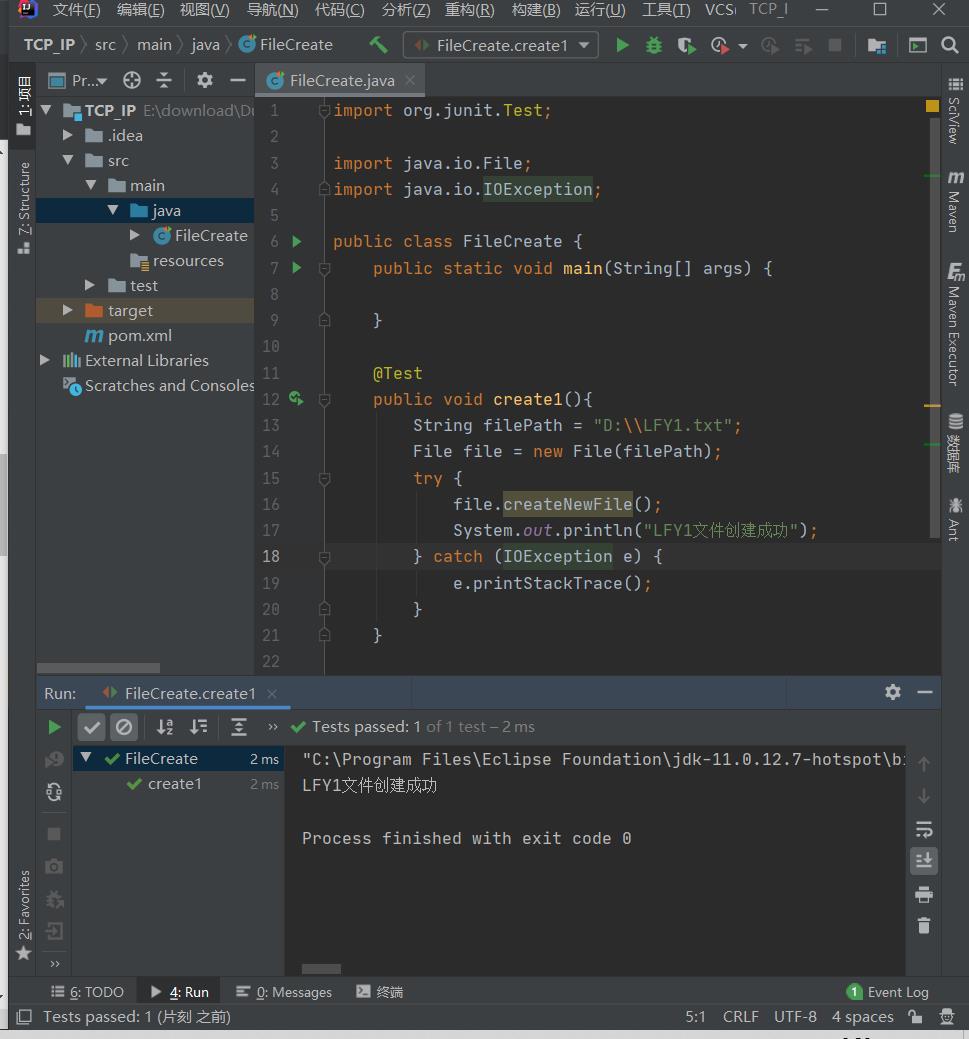The height and width of the screenshot is (1039, 969).
Task: Click the print output icon
Action: pos(924,894)
